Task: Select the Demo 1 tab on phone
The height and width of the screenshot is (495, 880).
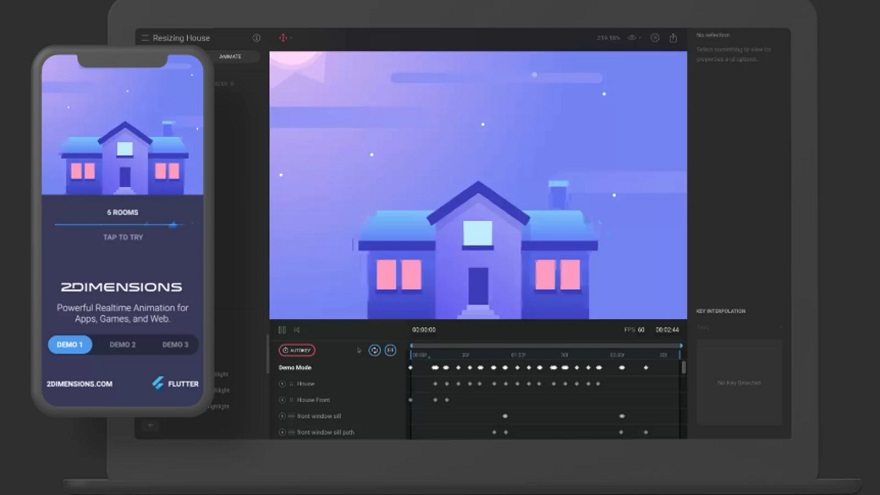Action: click(x=70, y=345)
